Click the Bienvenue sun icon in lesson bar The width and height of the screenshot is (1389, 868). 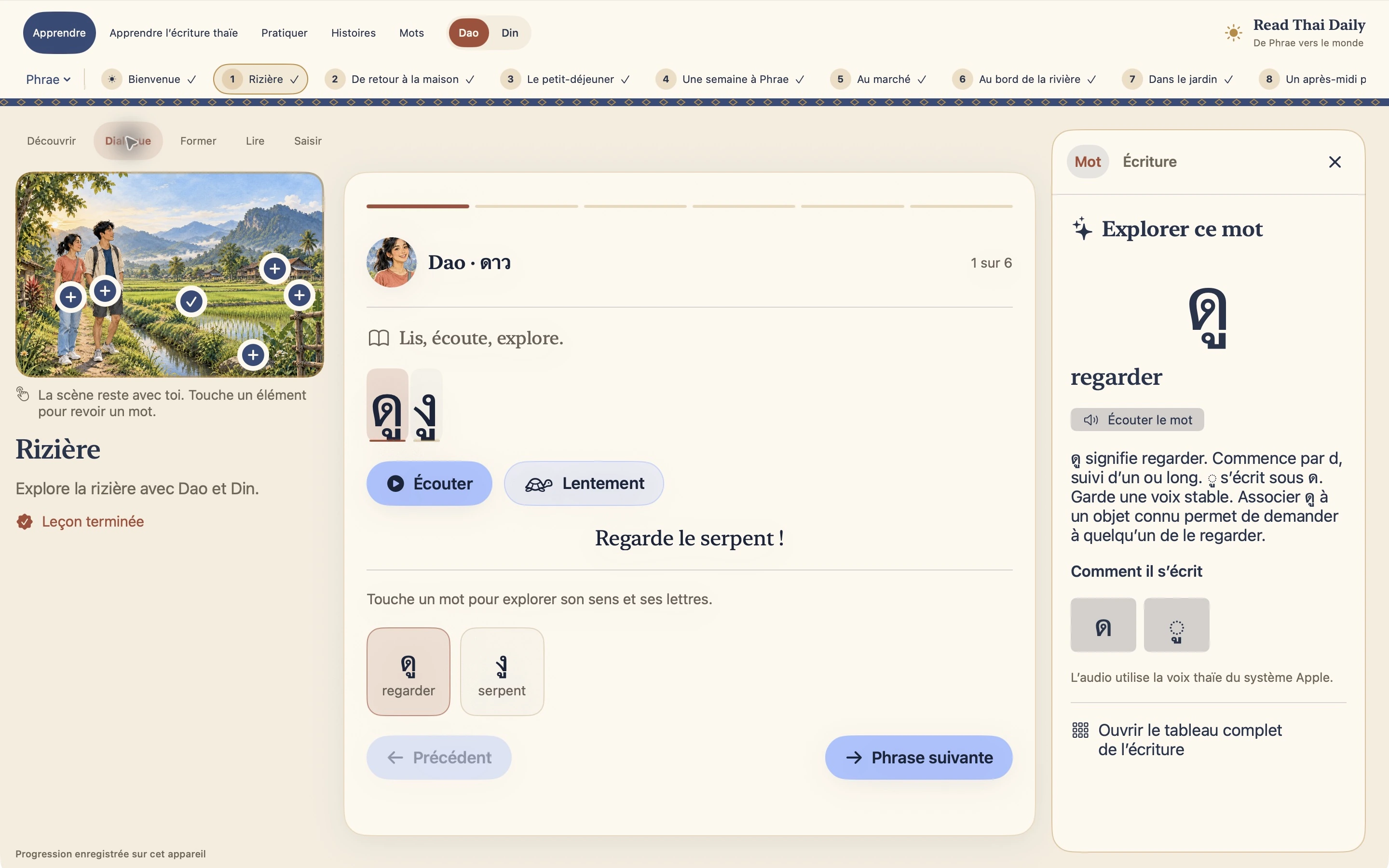112,79
